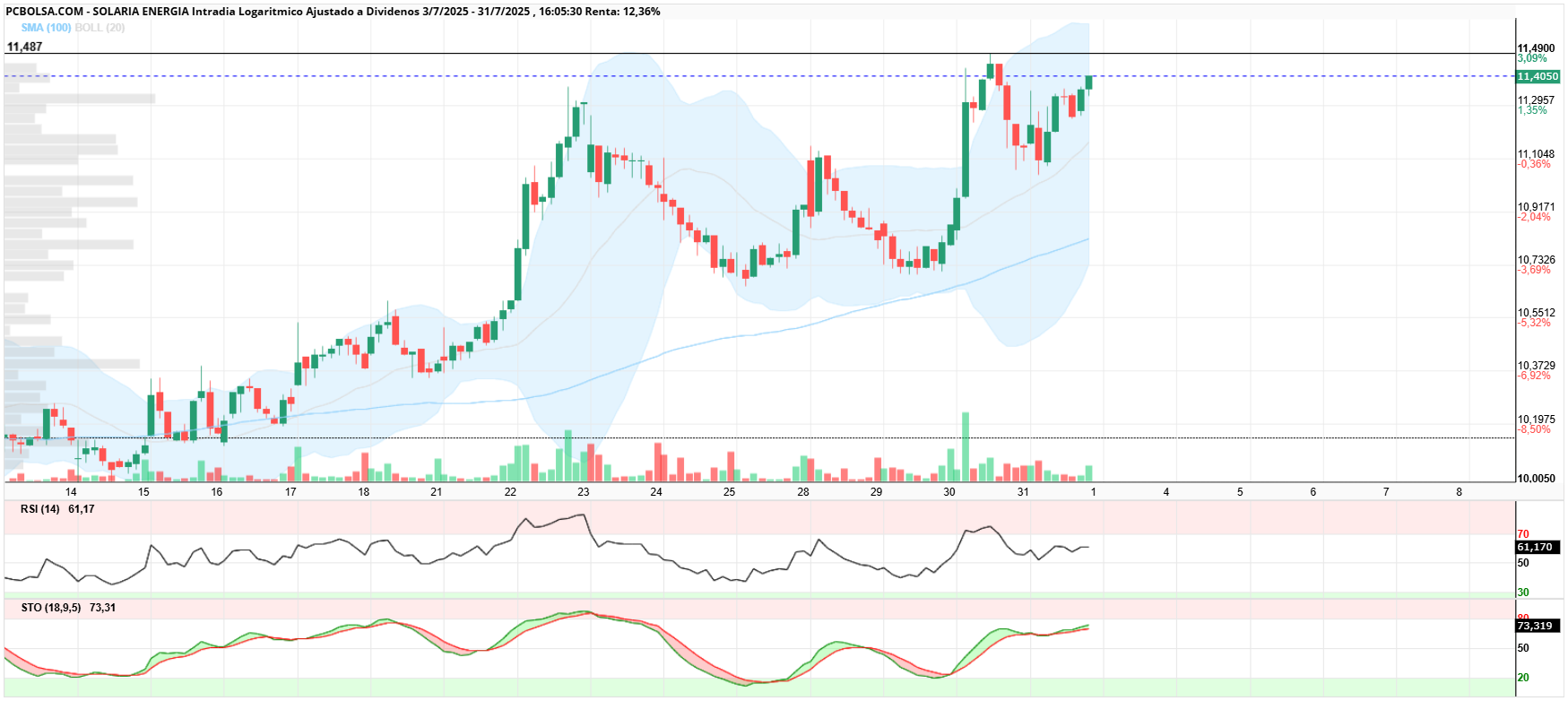Select date 17 on the time axis
The image size is (1568, 701).
coord(290,491)
